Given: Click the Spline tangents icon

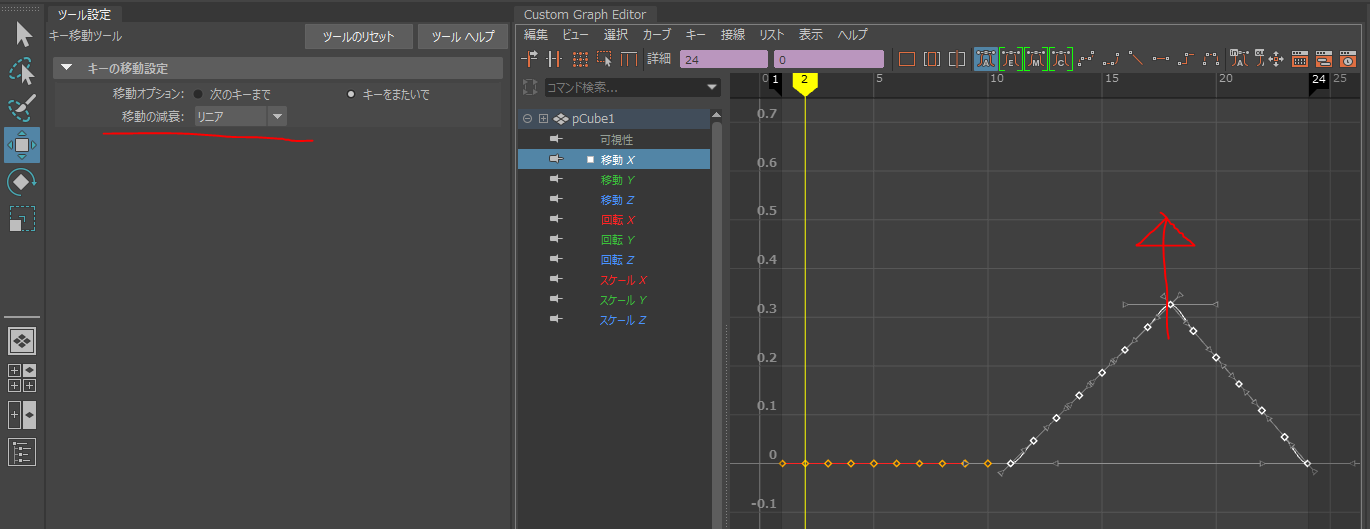Looking at the screenshot, I should 1086,59.
